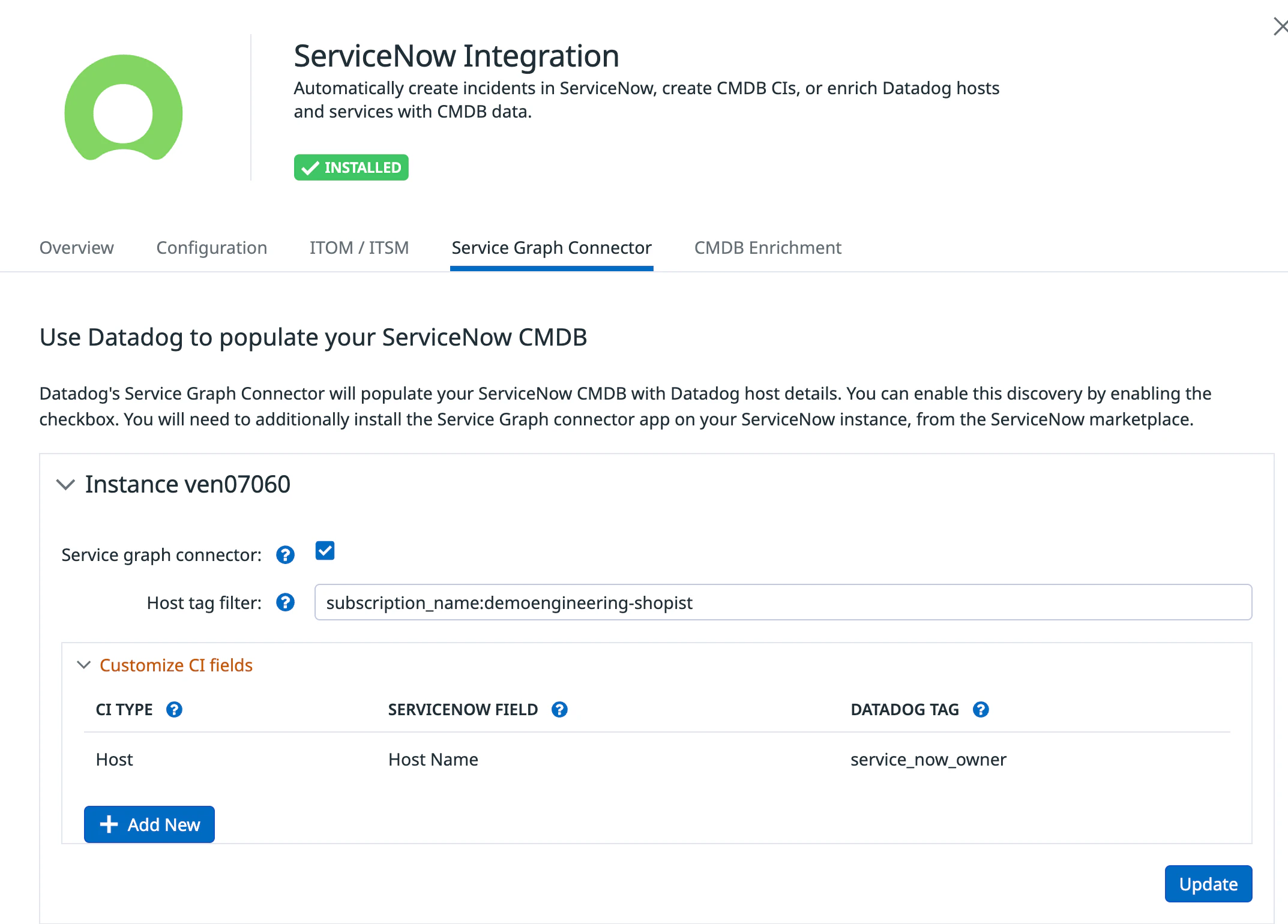Screen dimensions: 1288x924
Task: Click the CI TYPE column header
Action: click(124, 710)
